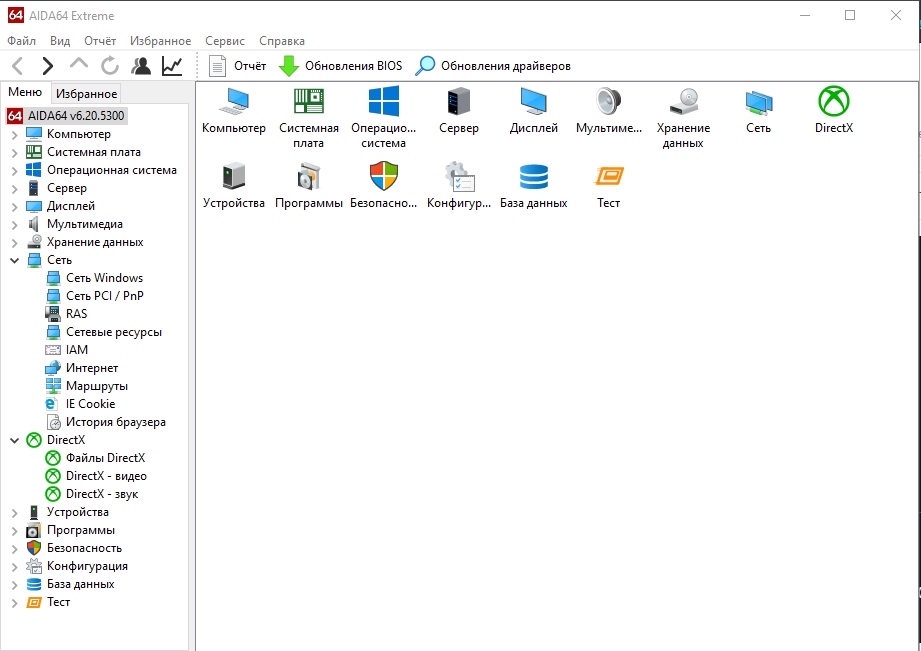The height and width of the screenshot is (651, 921).
Task: Click the user profile toolbar icon
Action: tap(141, 66)
